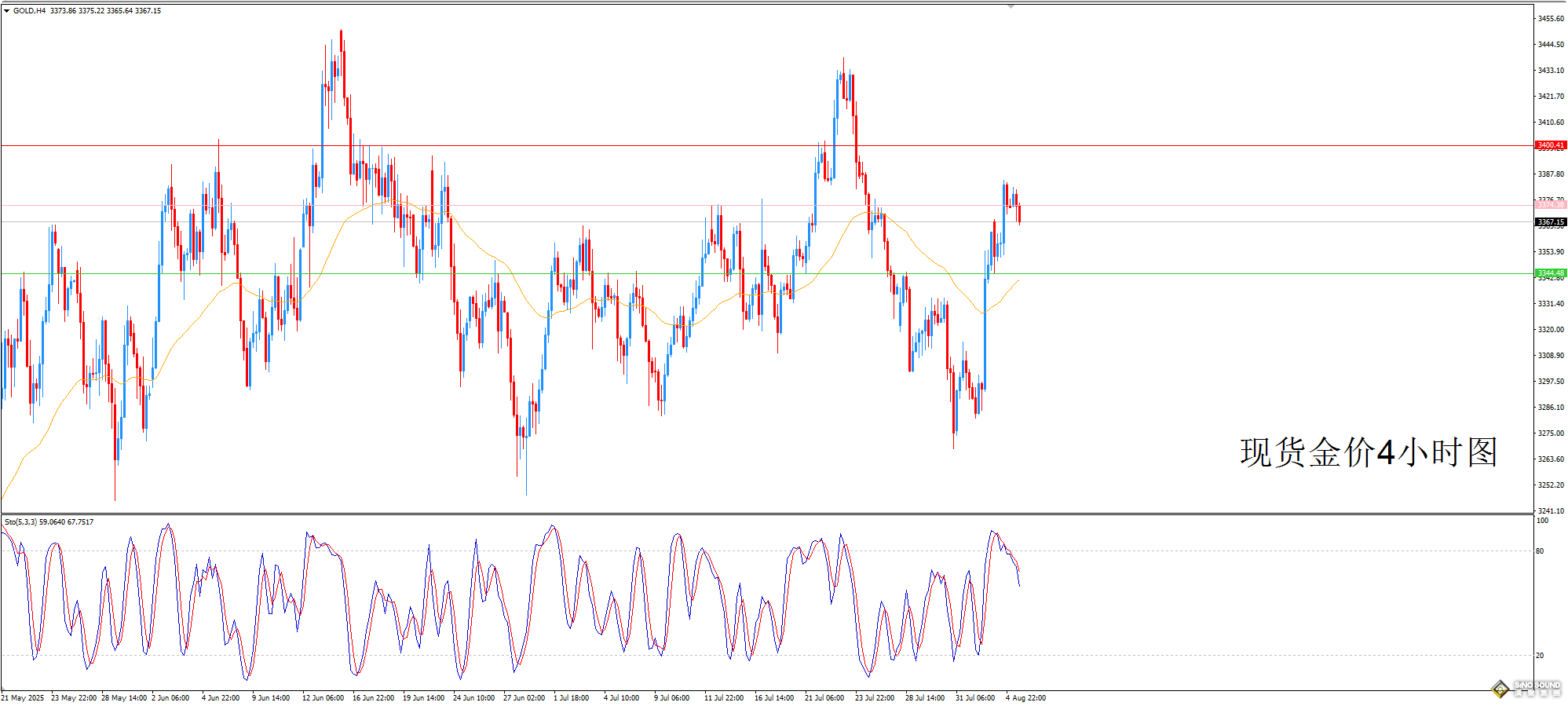Click the stochastic scale 80 level label

tap(1540, 551)
